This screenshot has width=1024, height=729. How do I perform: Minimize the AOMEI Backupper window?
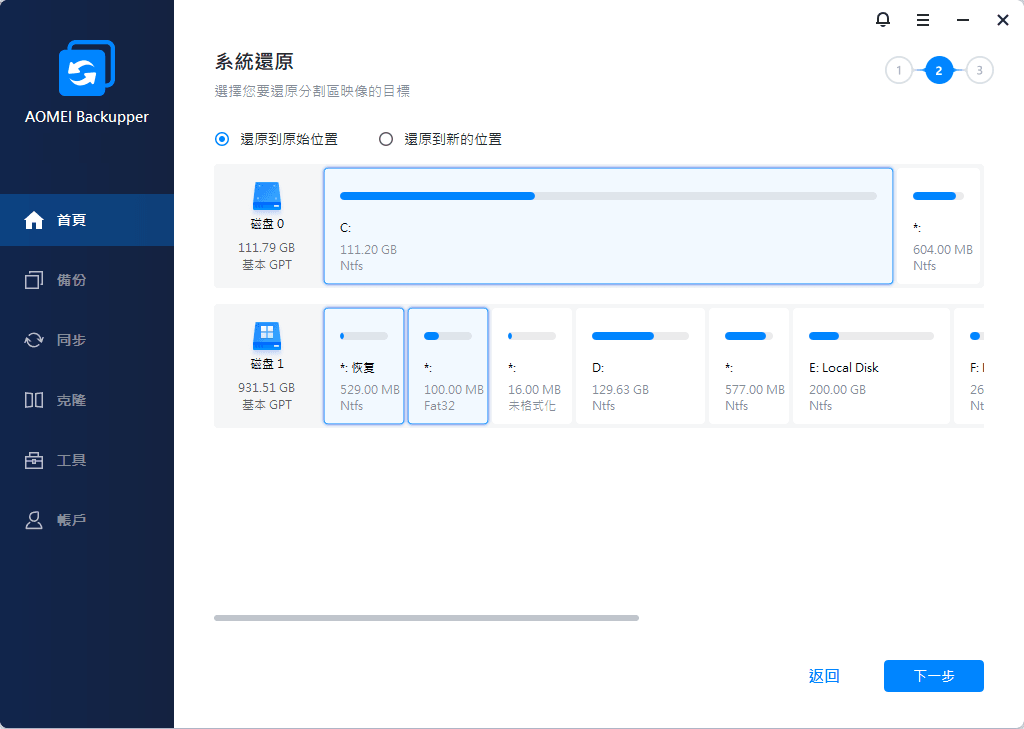[963, 20]
